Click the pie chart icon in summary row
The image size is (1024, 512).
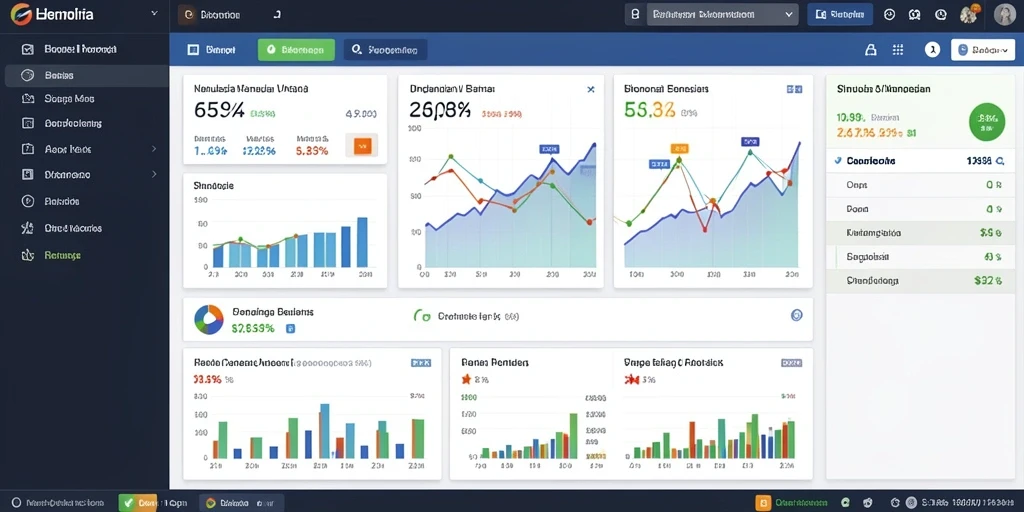pyautogui.click(x=209, y=319)
